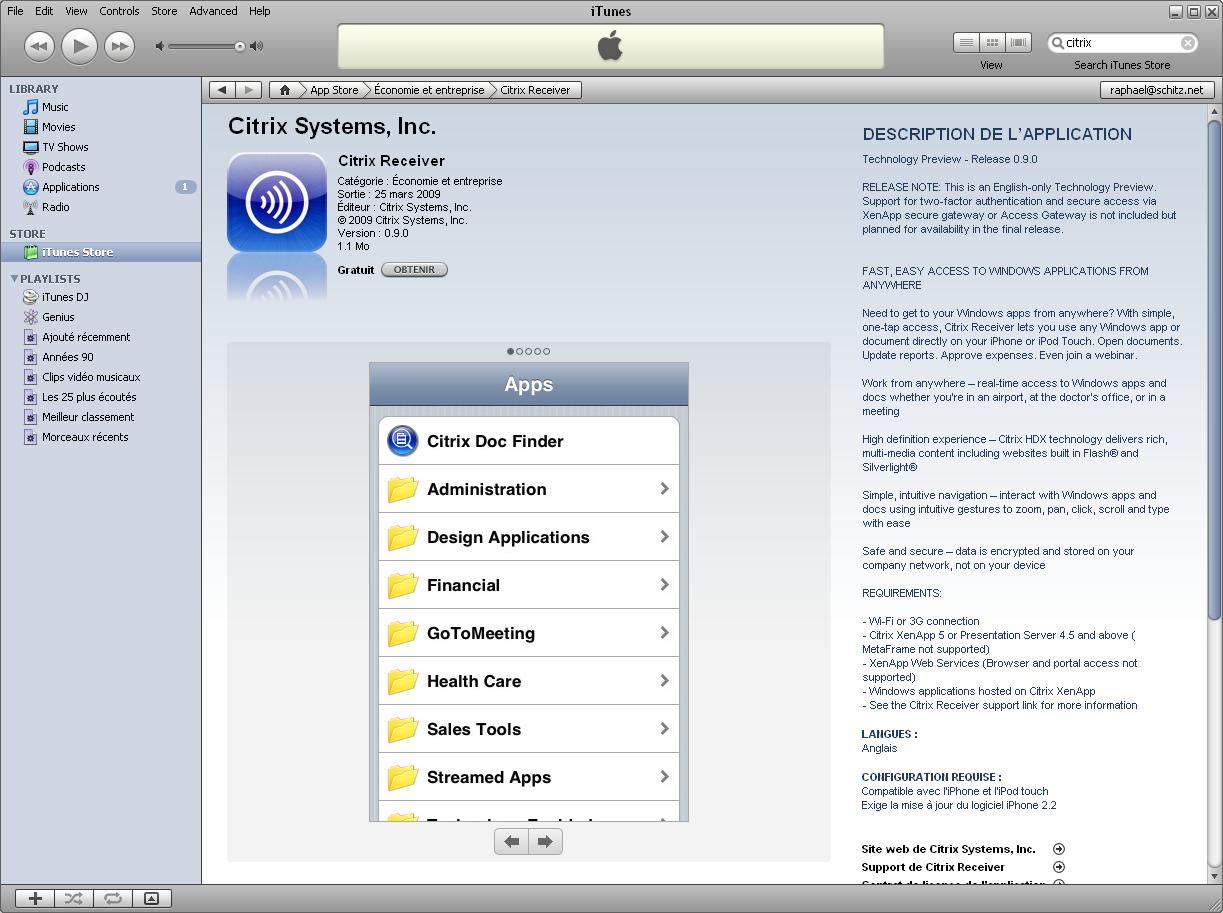The height and width of the screenshot is (913, 1223).
Task: Open the Podcasts library icon
Action: (31, 167)
